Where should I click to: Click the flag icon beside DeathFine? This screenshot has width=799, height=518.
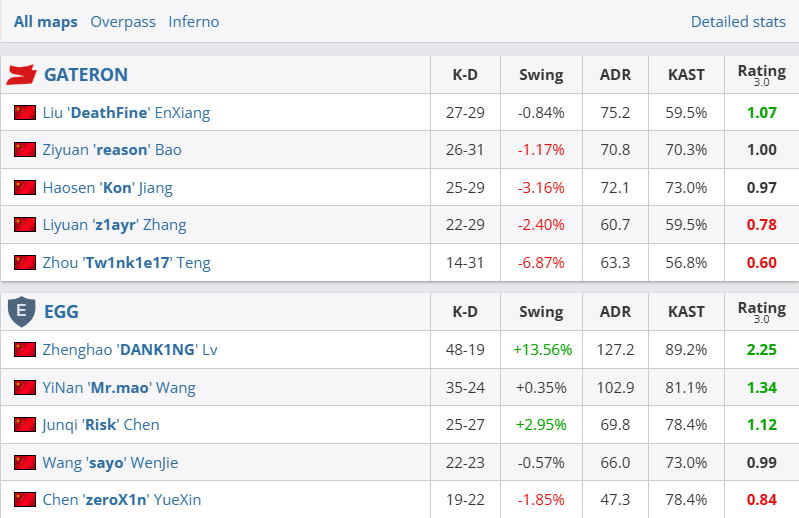pyautogui.click(x=25, y=113)
